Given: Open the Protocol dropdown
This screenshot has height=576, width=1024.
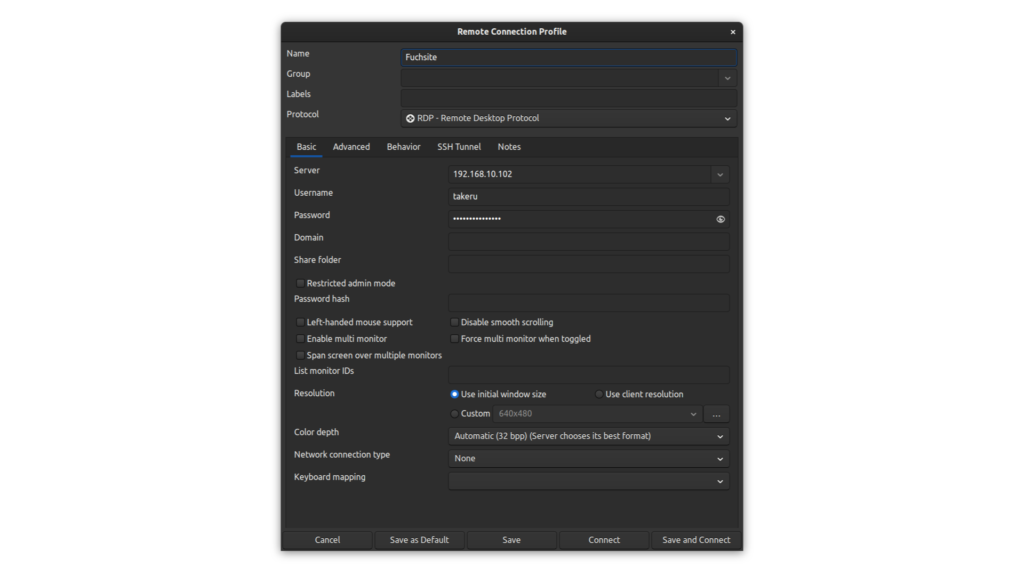Looking at the screenshot, I should point(569,118).
